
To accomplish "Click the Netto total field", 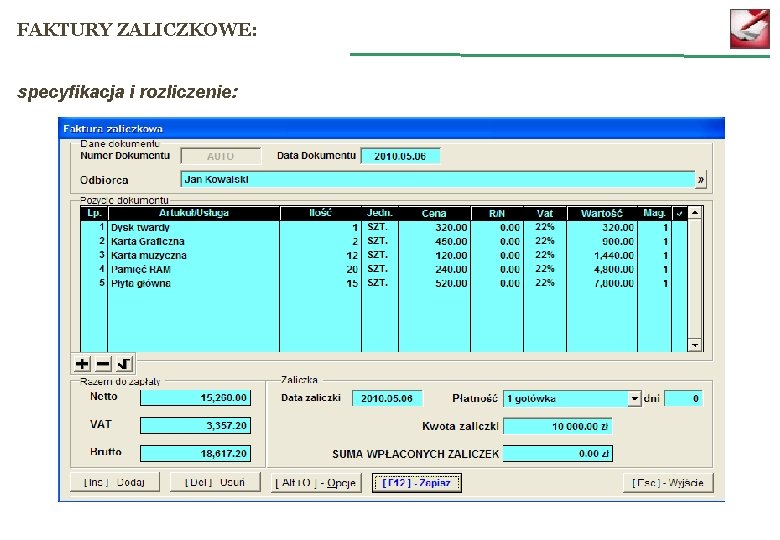I will click(x=195, y=398).
